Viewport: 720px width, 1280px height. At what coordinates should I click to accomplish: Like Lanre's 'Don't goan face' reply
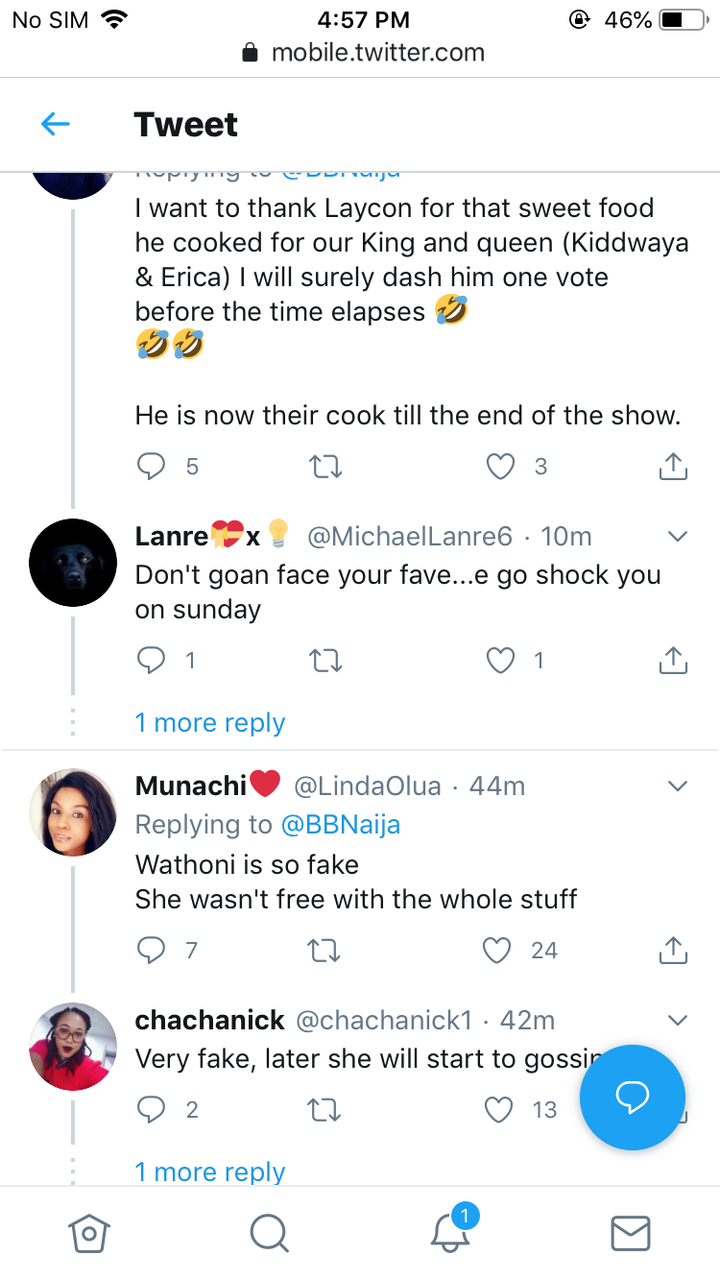(x=499, y=660)
